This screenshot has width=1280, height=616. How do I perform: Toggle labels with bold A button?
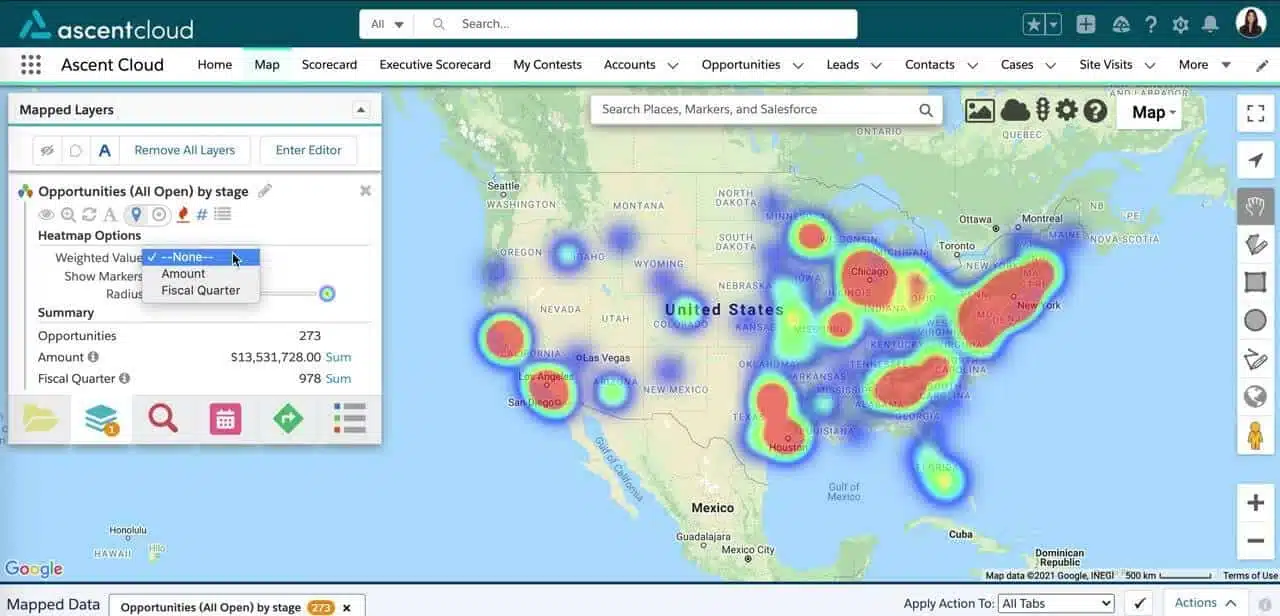click(104, 151)
